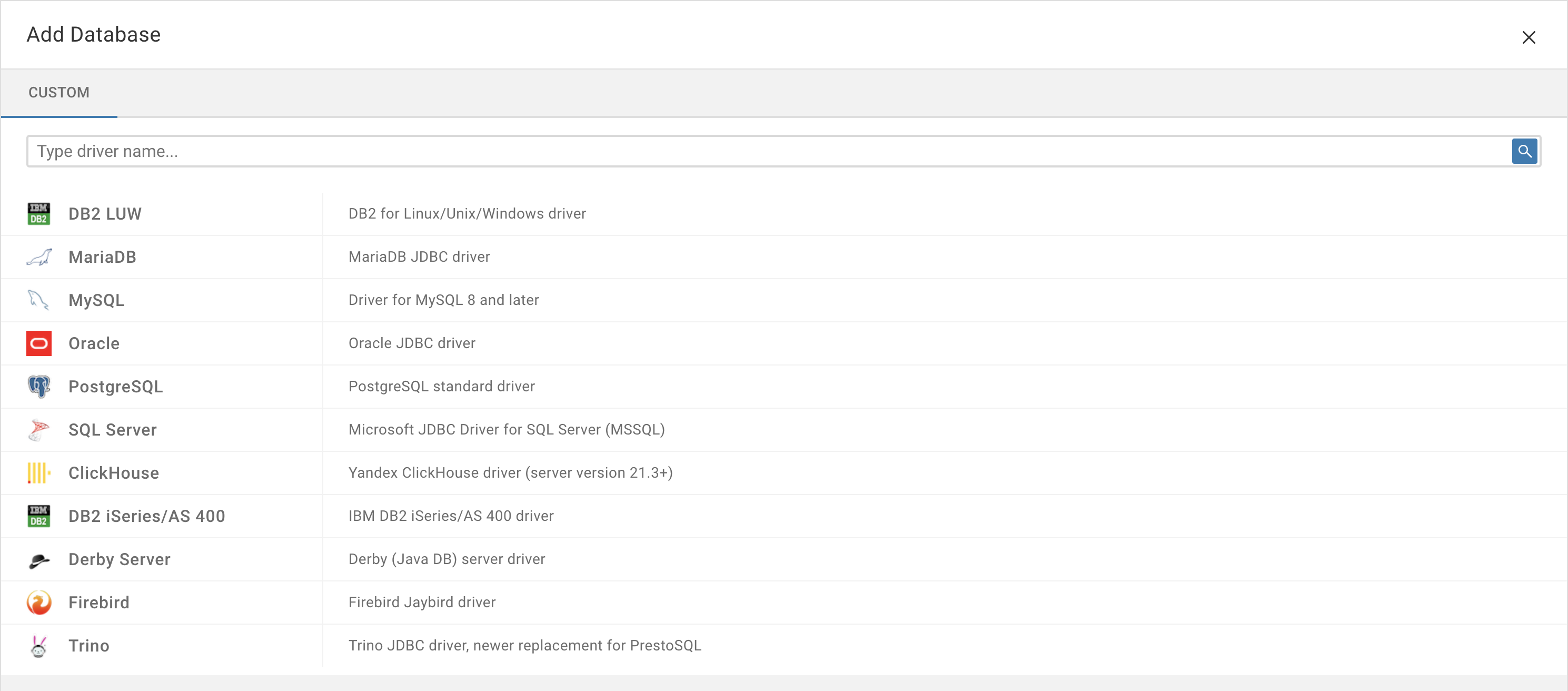Click the Firebird phoenix icon
This screenshot has width=1568, height=691.
click(x=38, y=602)
